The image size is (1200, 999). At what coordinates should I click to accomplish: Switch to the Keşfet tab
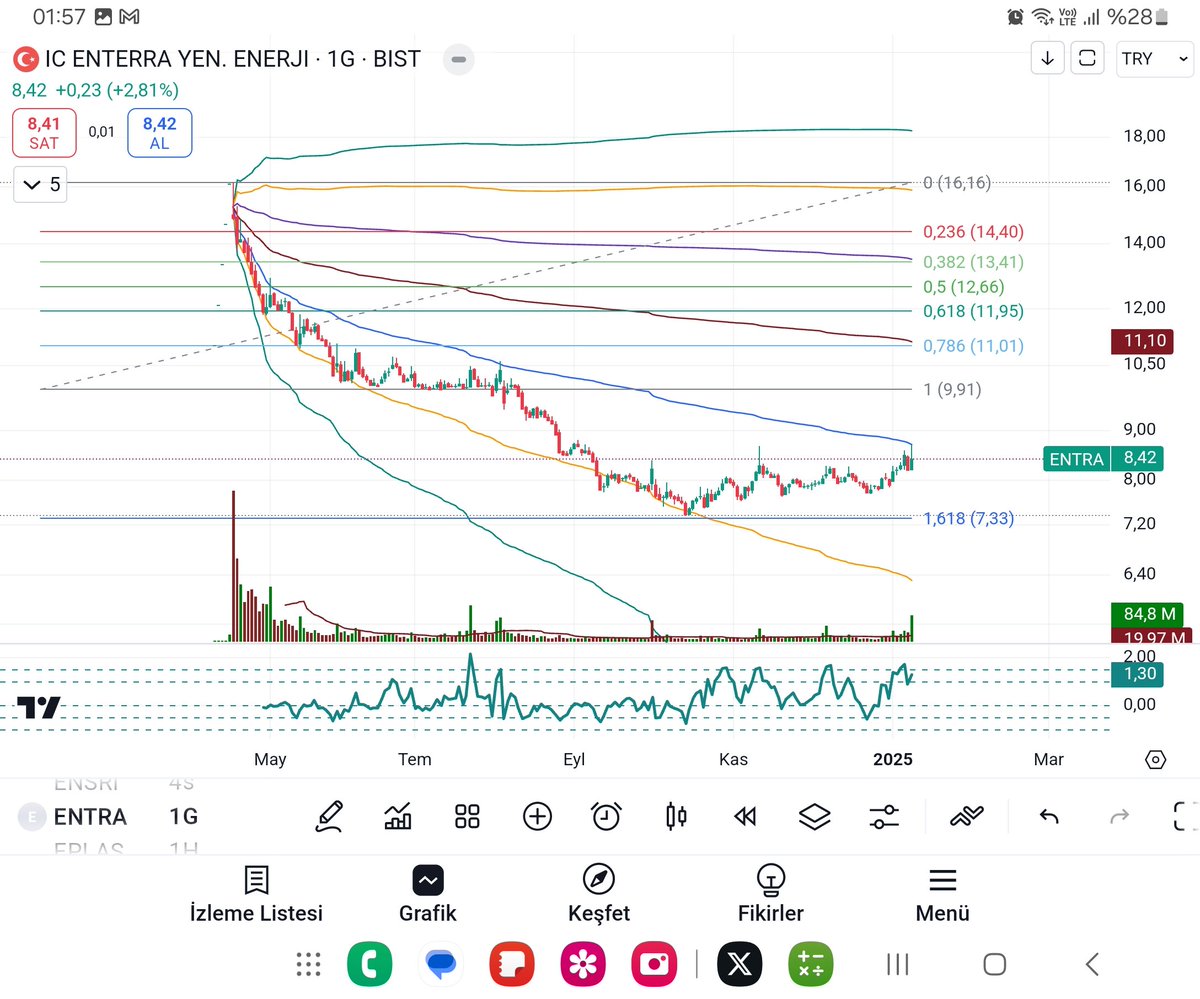[598, 893]
